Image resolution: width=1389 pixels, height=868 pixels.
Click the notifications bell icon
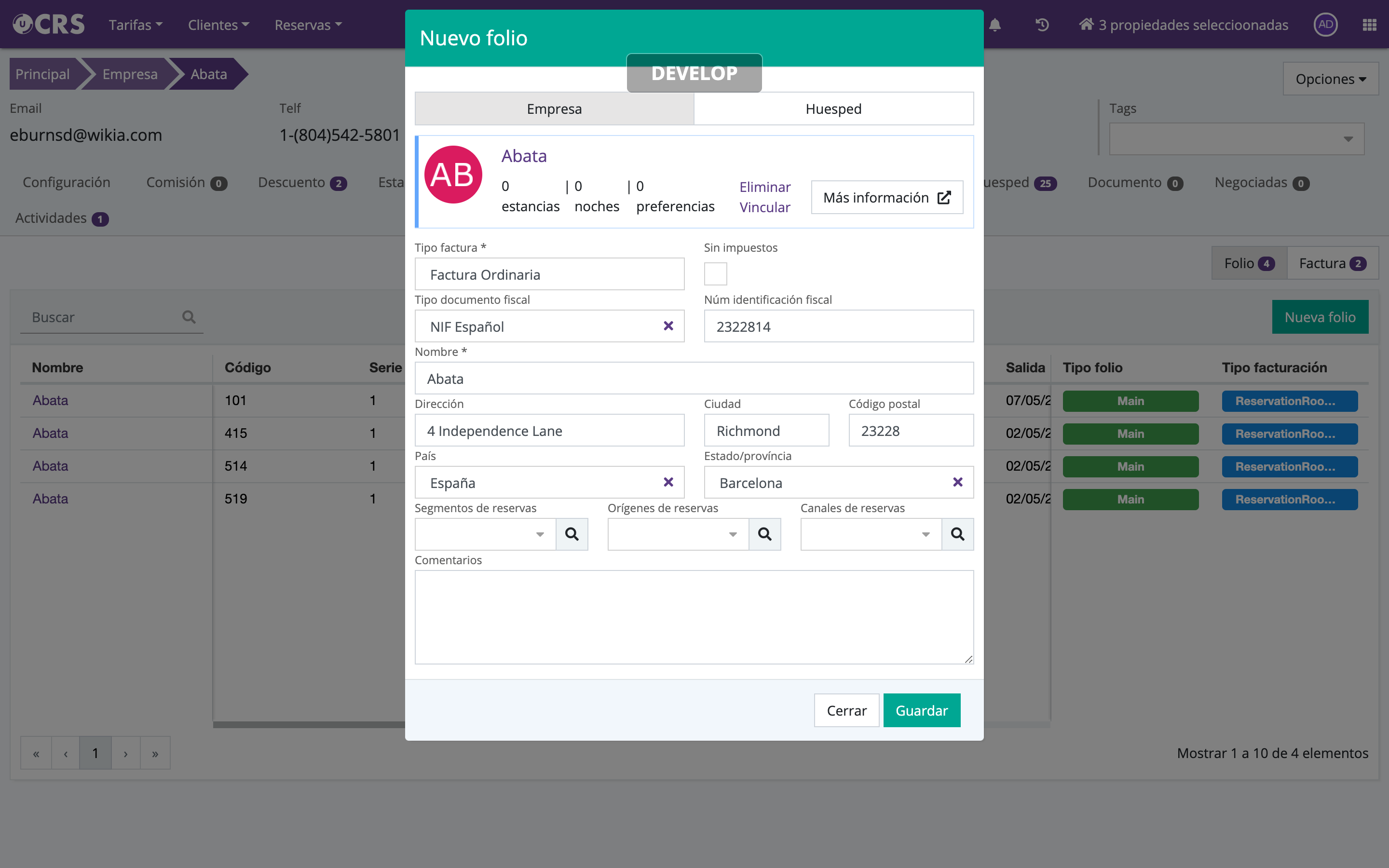(994, 25)
